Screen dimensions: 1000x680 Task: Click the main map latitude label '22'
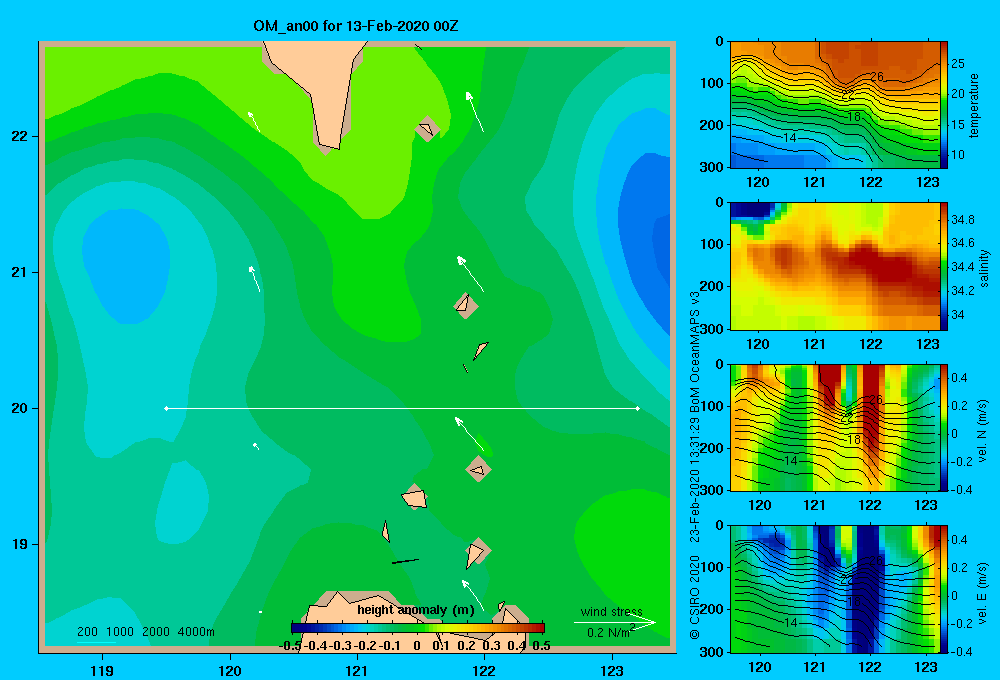(20, 136)
